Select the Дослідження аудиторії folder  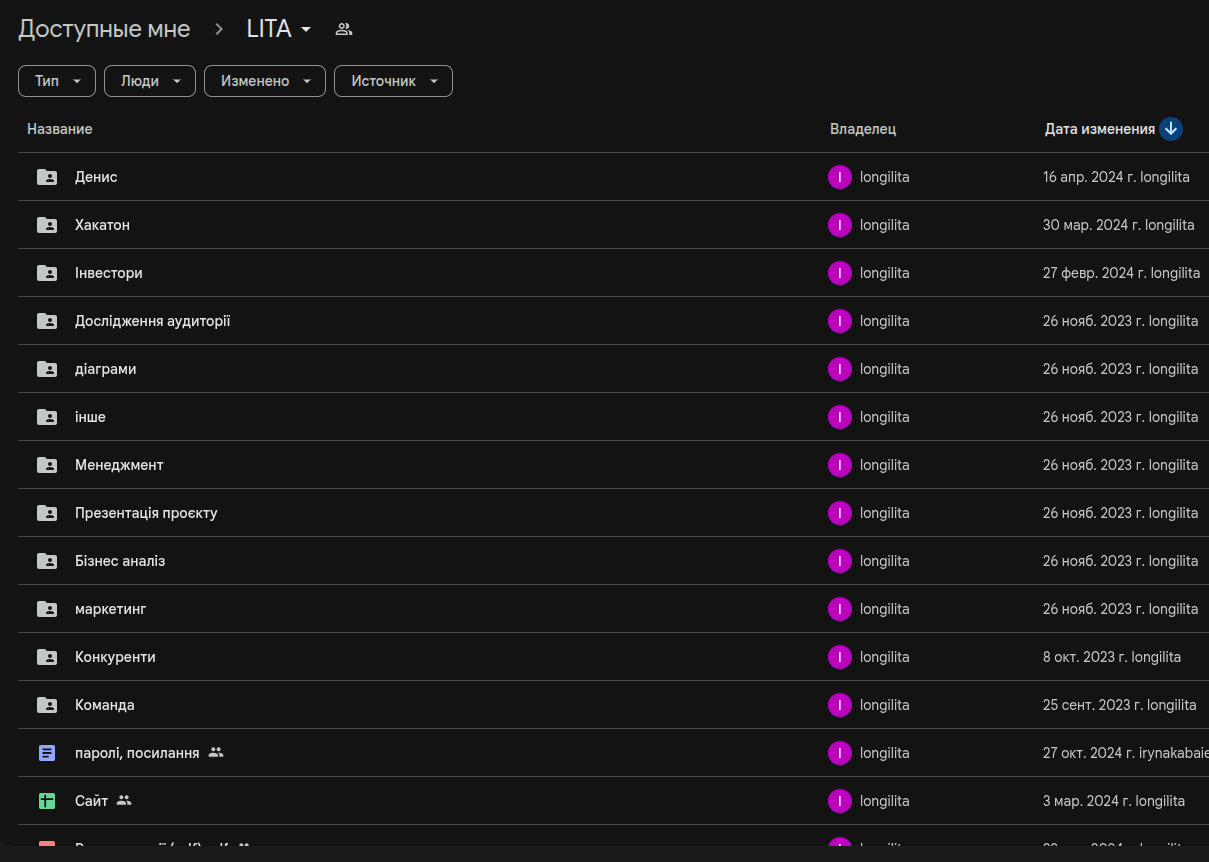tap(152, 321)
